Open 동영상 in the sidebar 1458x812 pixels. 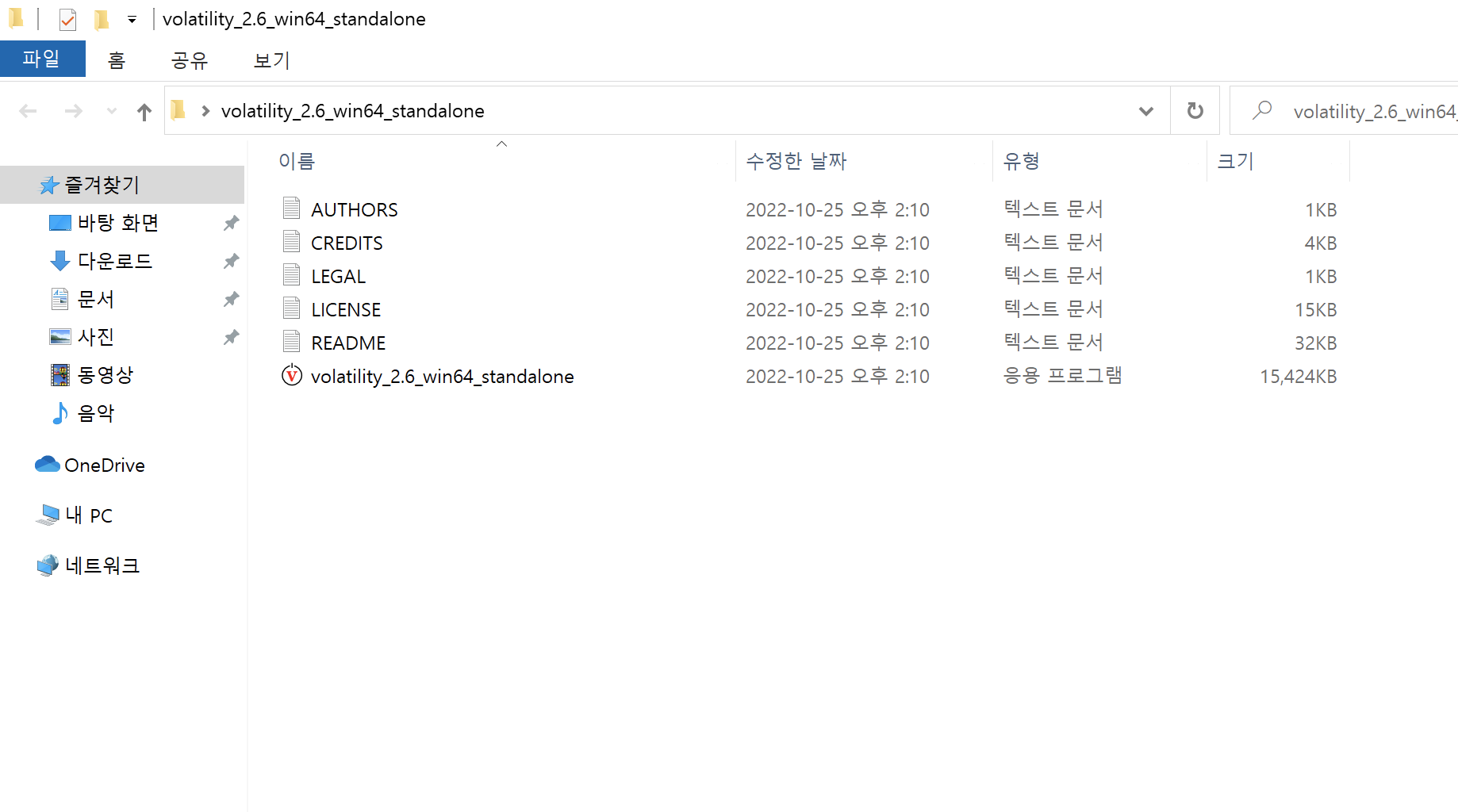click(106, 375)
